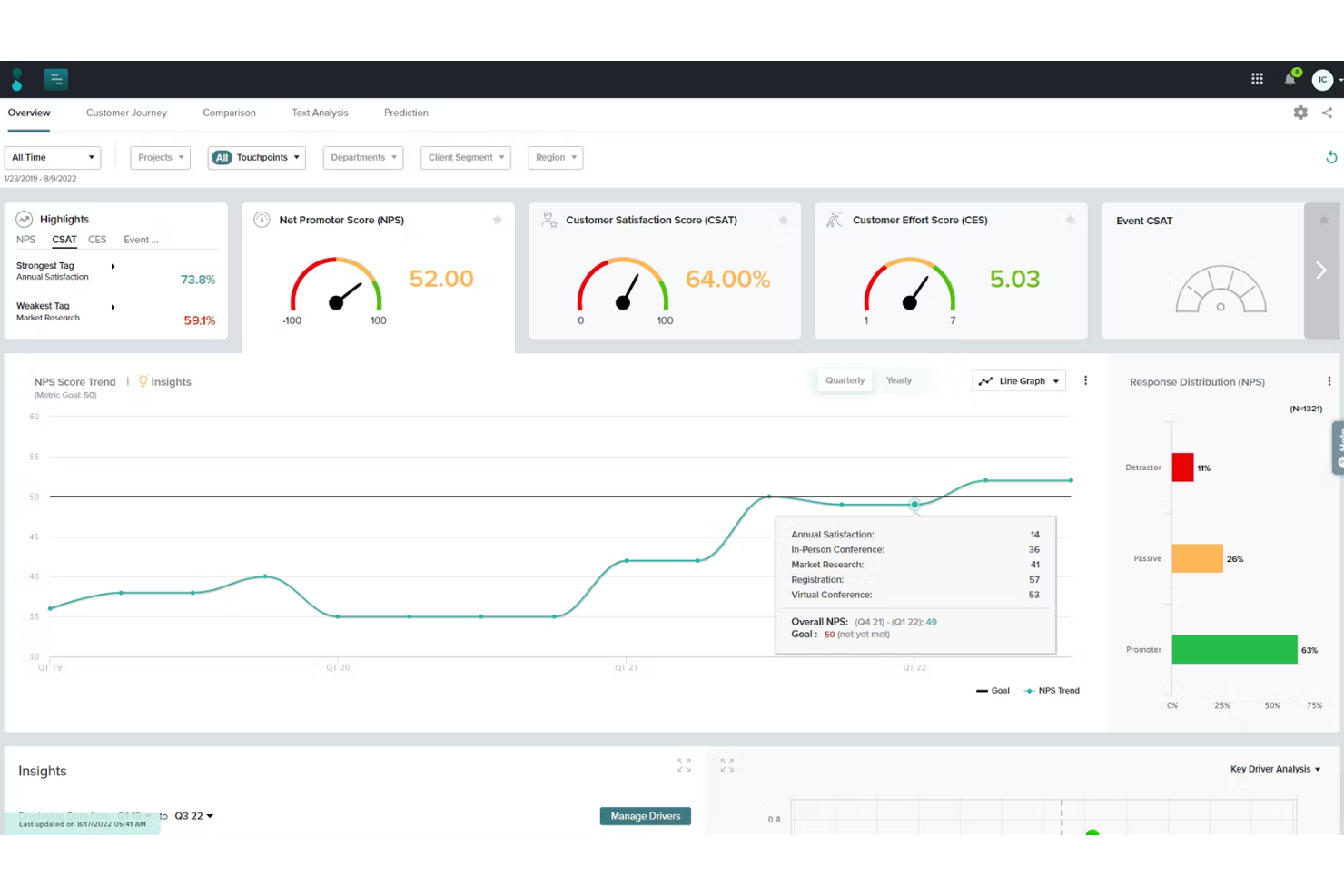Advance to next card with right arrow
The height and width of the screenshot is (896, 1344).
1321,270
